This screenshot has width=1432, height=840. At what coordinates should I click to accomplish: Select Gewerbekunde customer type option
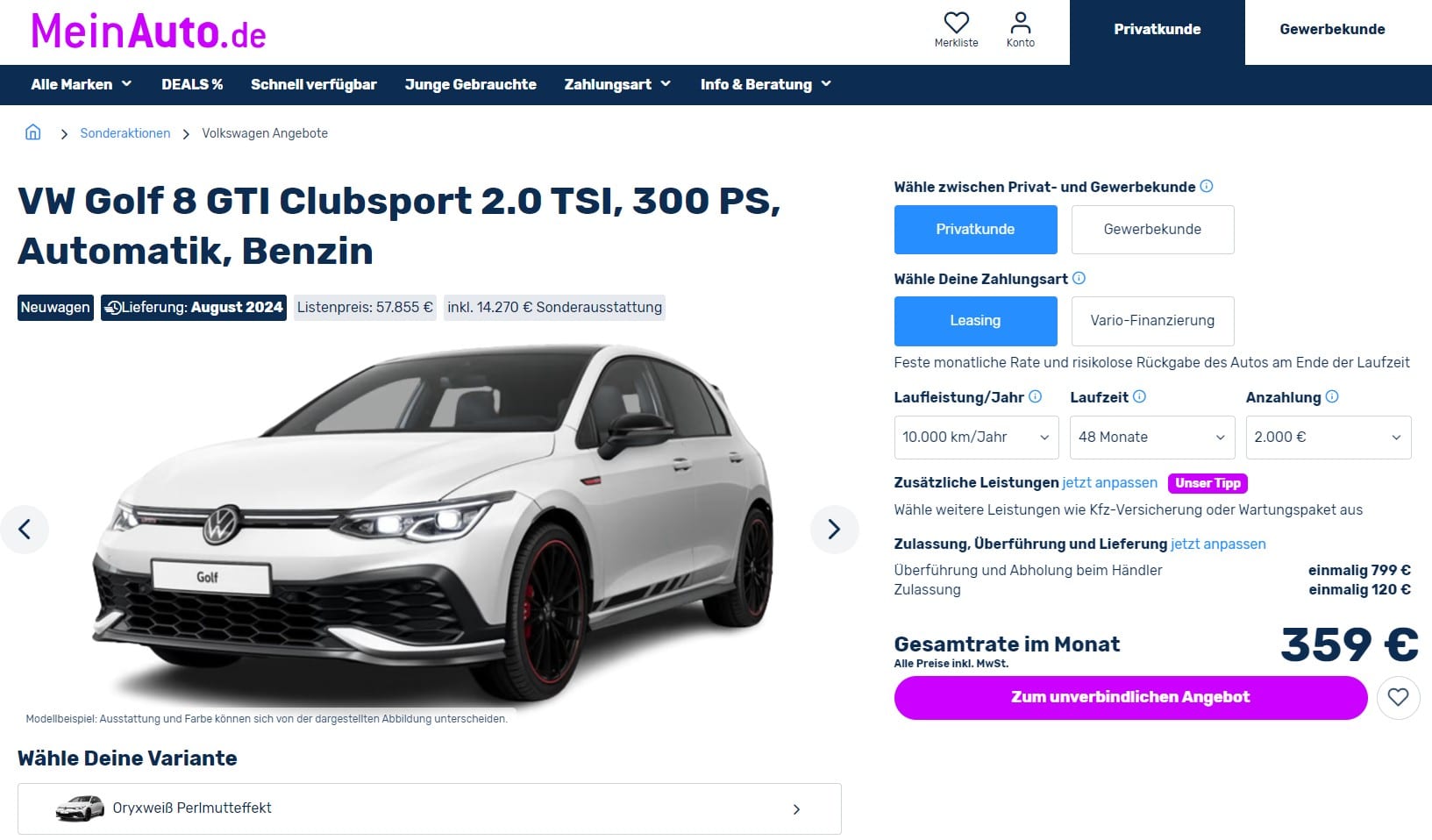pos(1152,230)
